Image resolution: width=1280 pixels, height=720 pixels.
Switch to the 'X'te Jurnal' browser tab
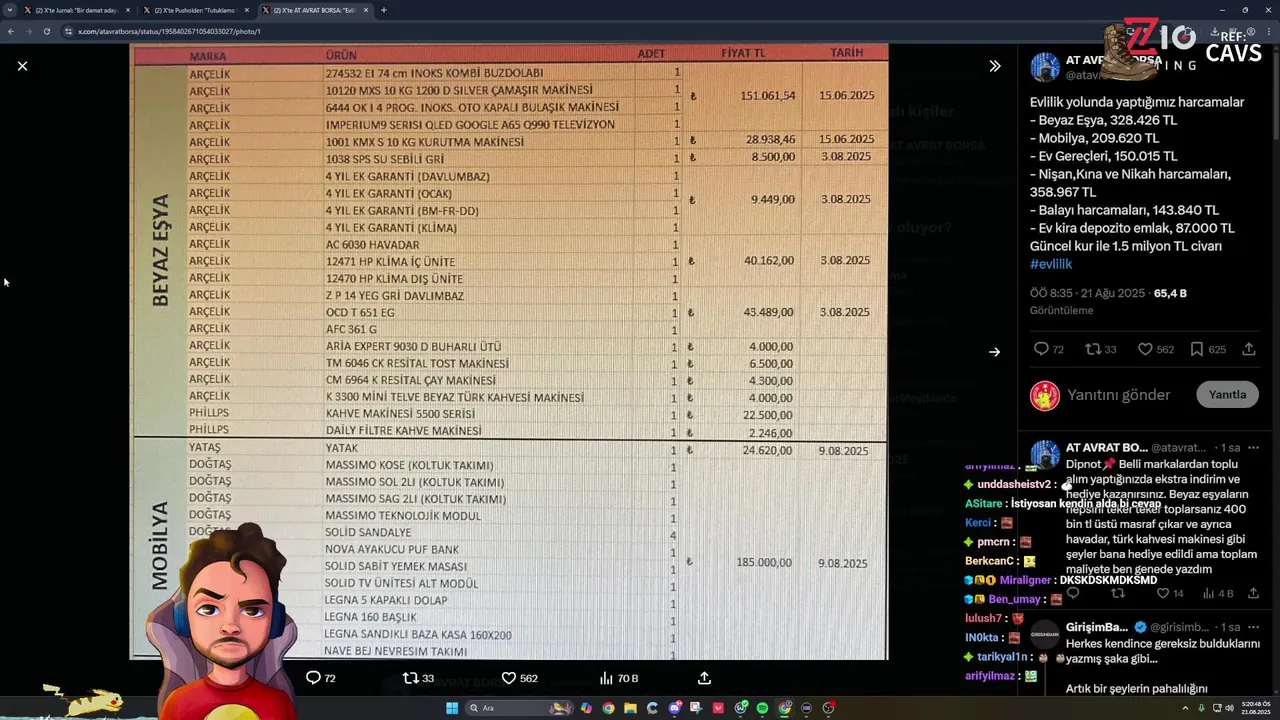coord(76,10)
